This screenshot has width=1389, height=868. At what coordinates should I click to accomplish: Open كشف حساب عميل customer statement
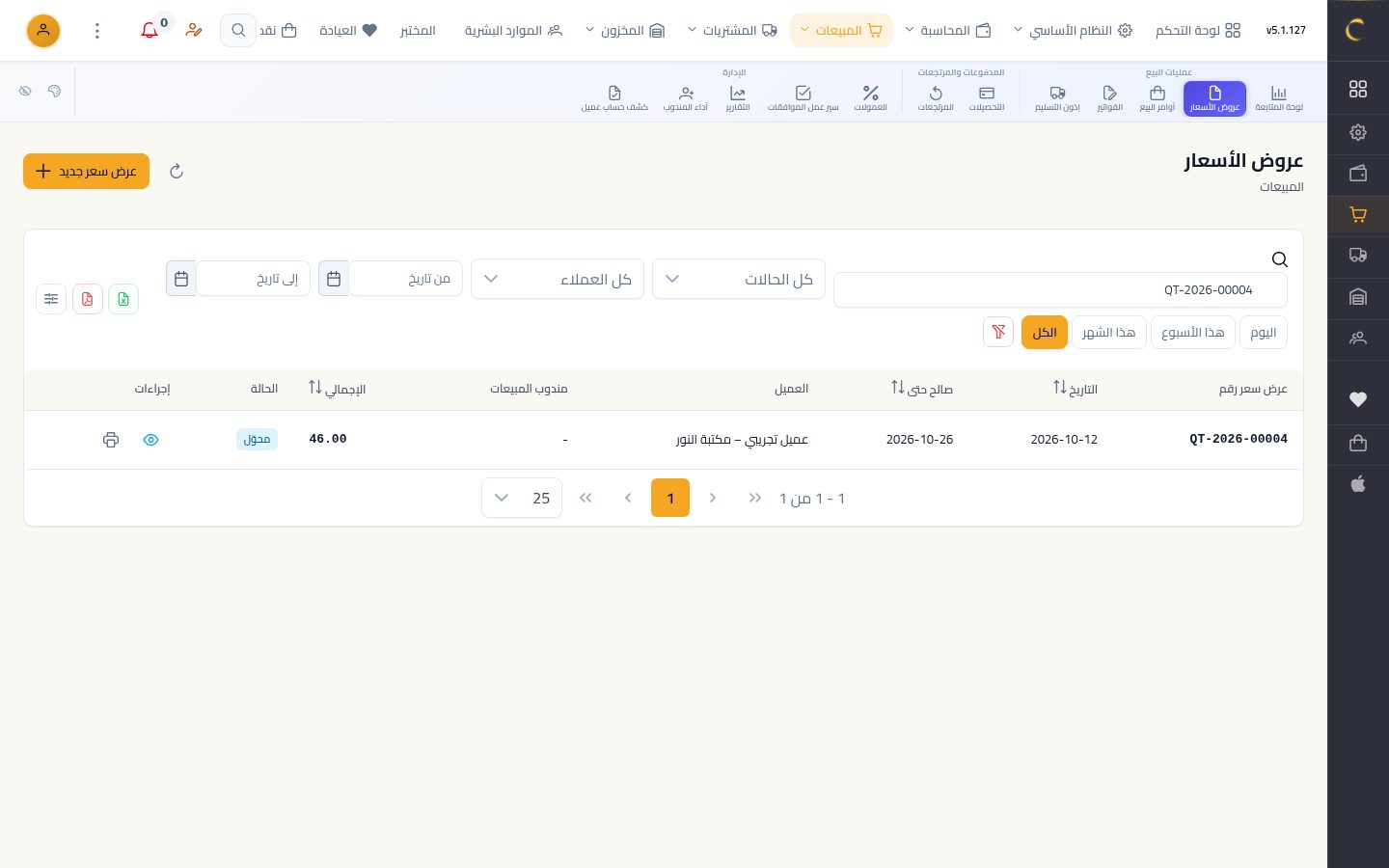pyautogui.click(x=614, y=98)
